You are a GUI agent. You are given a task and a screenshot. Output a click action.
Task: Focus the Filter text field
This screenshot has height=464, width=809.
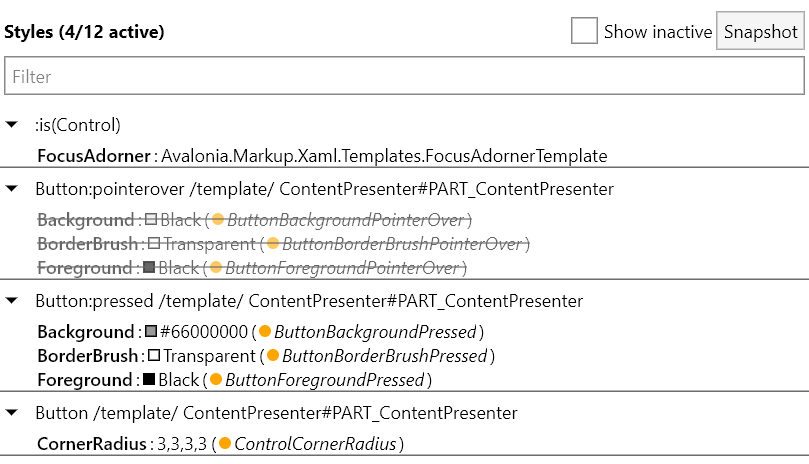coord(403,76)
